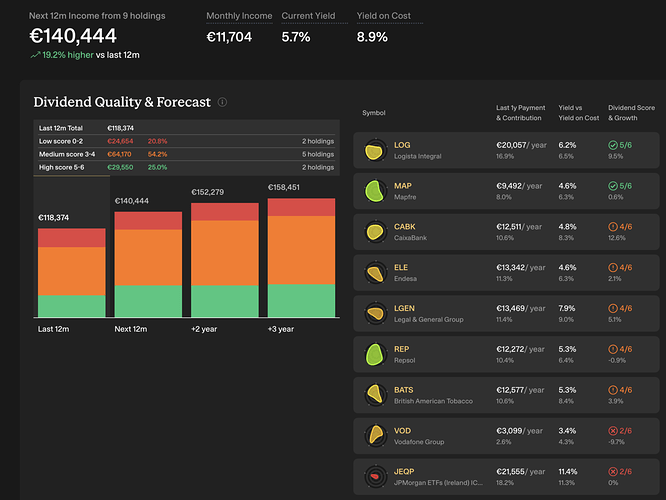The image size is (666, 500).
Task: Click the Repsol green holding icon
Action: (x=374, y=354)
